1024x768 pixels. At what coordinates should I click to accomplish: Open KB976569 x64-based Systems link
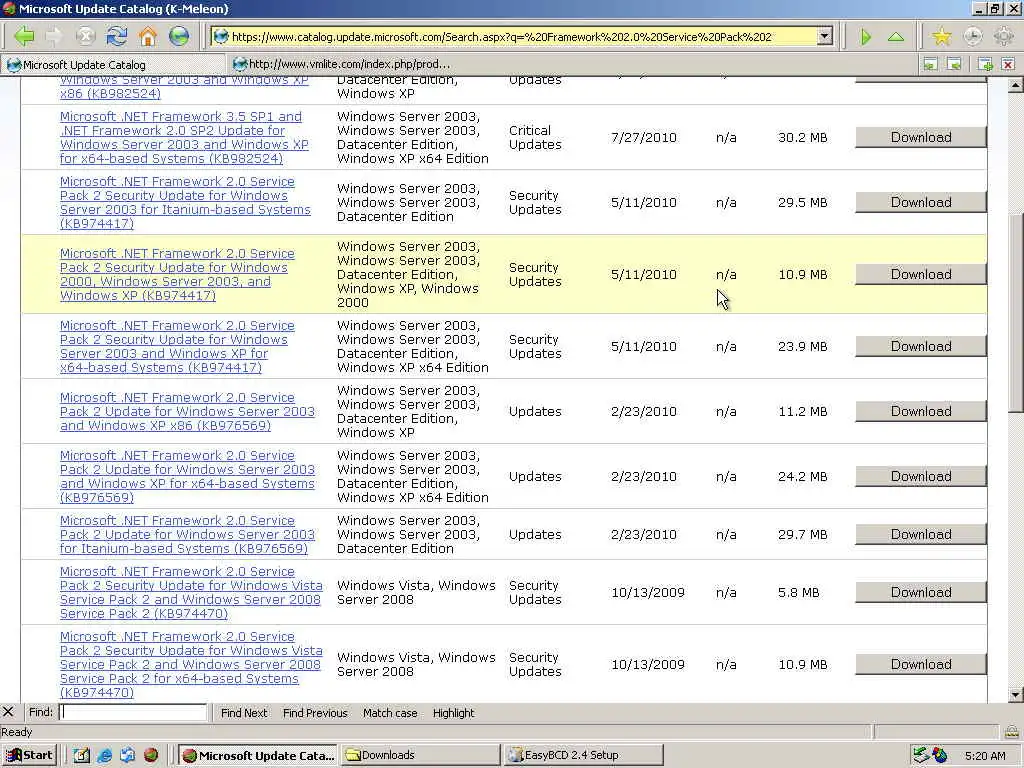tap(187, 476)
